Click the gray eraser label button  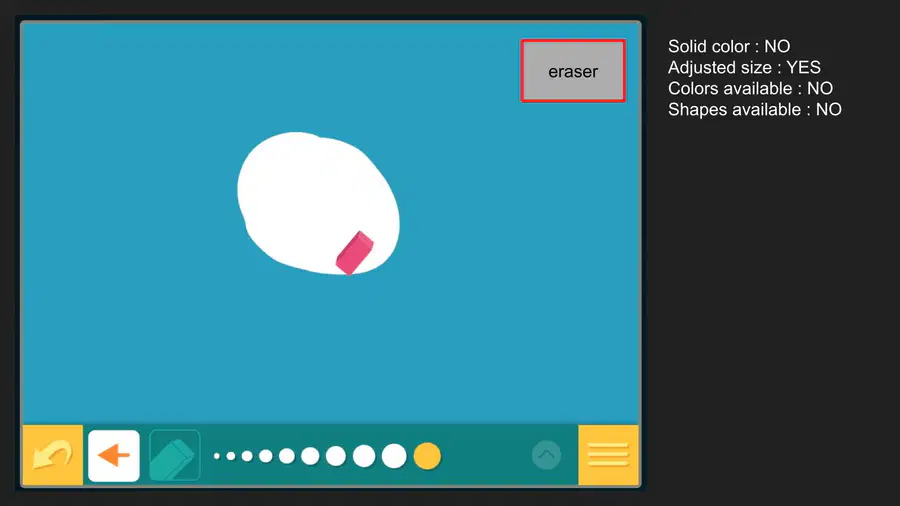point(573,71)
